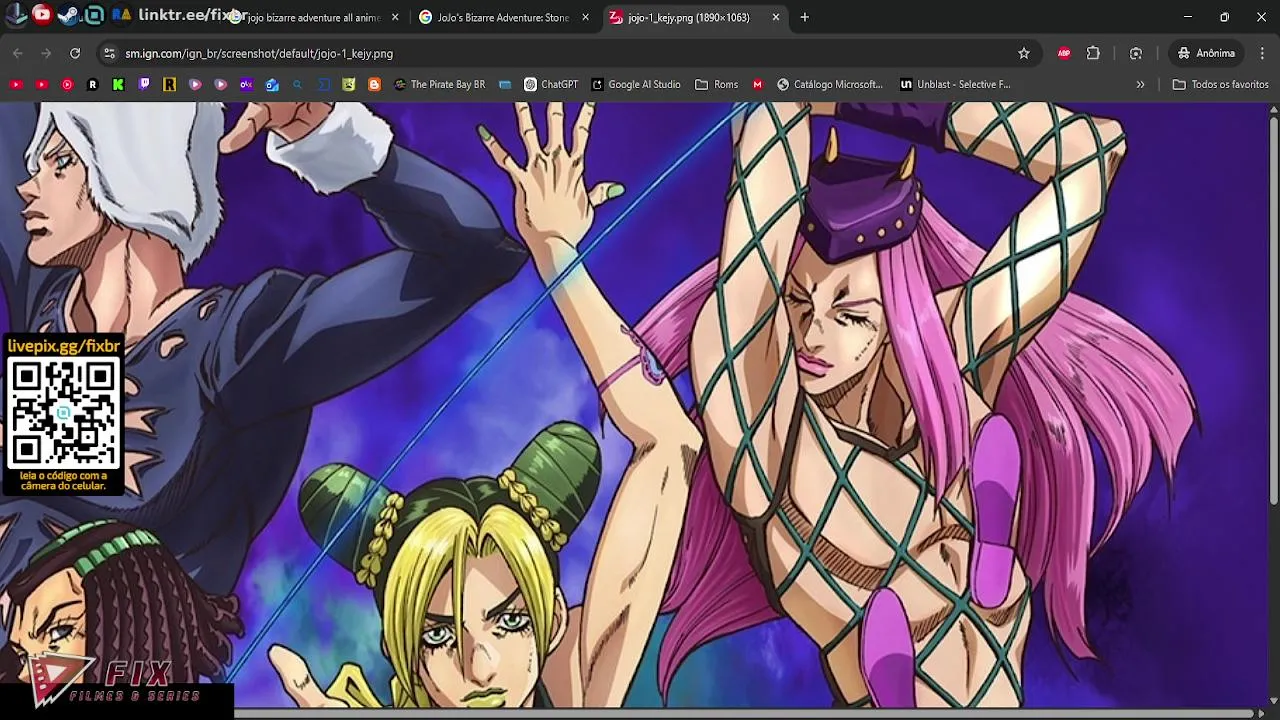Click the Google Lens search icon
This screenshot has width=1280, height=720.
1136,53
